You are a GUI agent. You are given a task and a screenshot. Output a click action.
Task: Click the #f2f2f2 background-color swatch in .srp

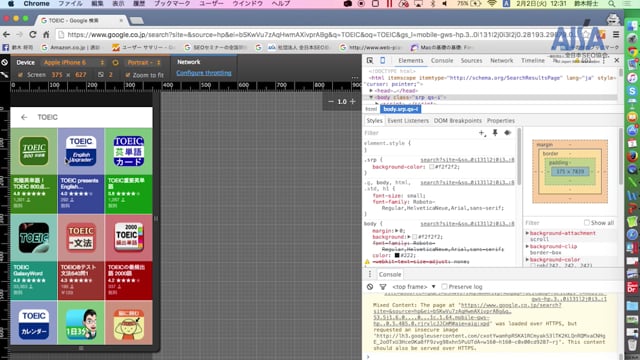click(431, 167)
